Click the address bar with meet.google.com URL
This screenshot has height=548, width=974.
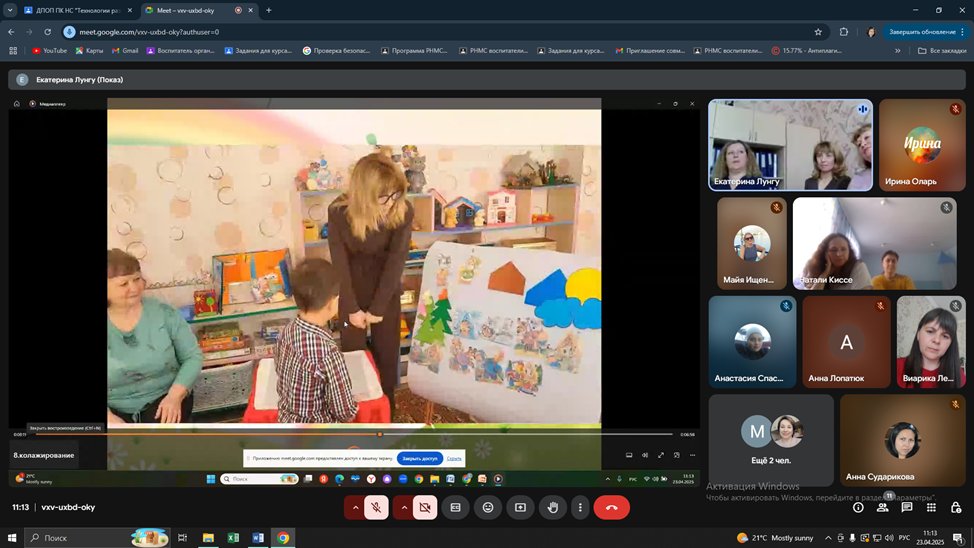click(x=435, y=32)
